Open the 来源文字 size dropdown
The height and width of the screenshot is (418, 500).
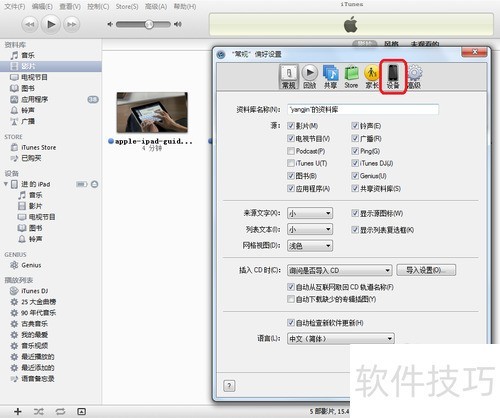point(310,213)
